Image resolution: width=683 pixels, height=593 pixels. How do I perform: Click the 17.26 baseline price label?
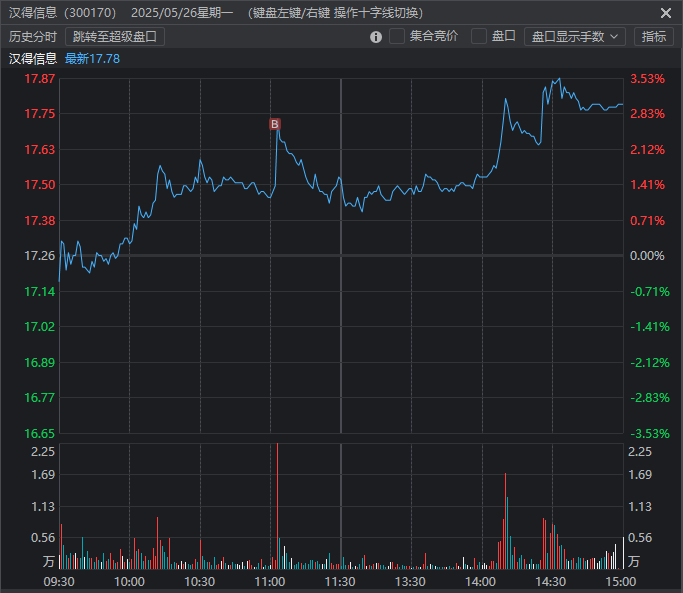(x=40, y=256)
